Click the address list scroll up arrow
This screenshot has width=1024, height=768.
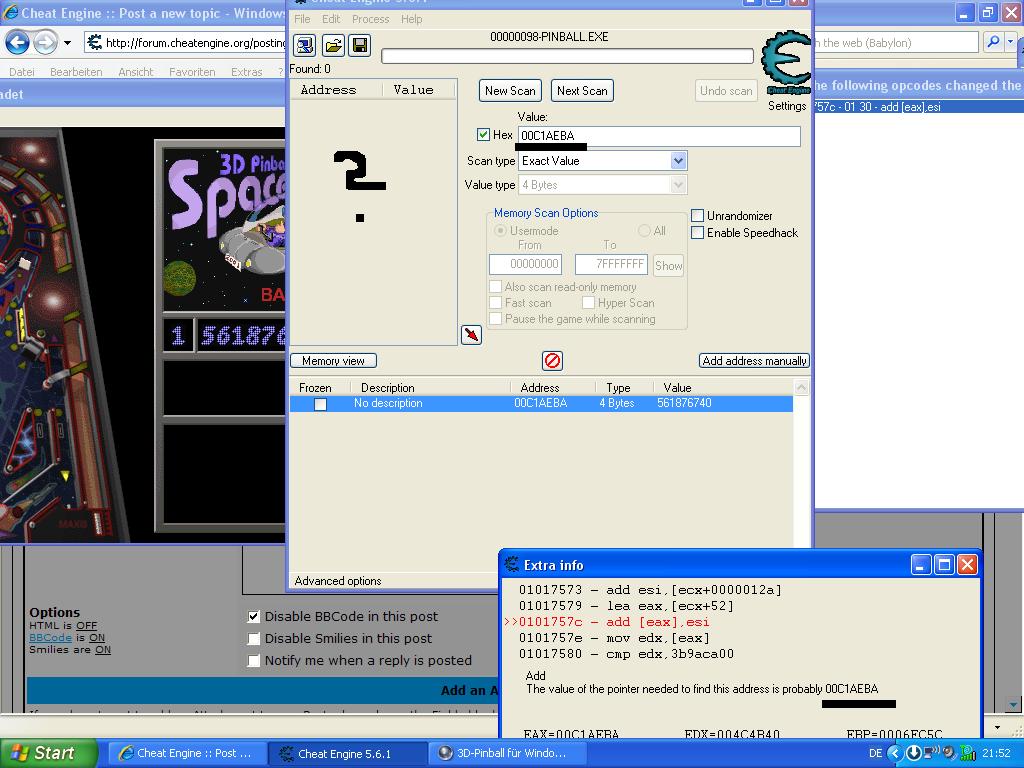801,387
